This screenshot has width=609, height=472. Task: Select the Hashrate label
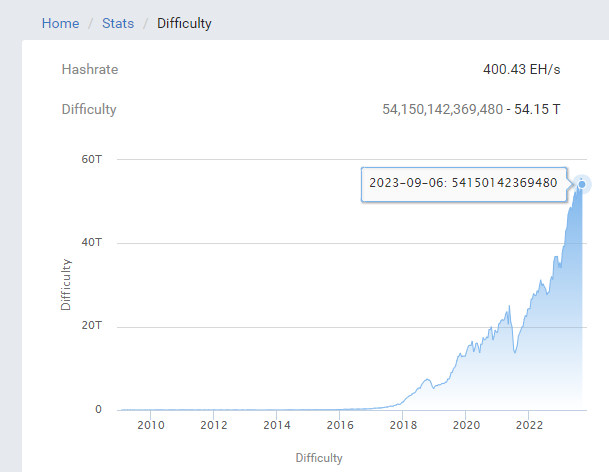click(90, 70)
